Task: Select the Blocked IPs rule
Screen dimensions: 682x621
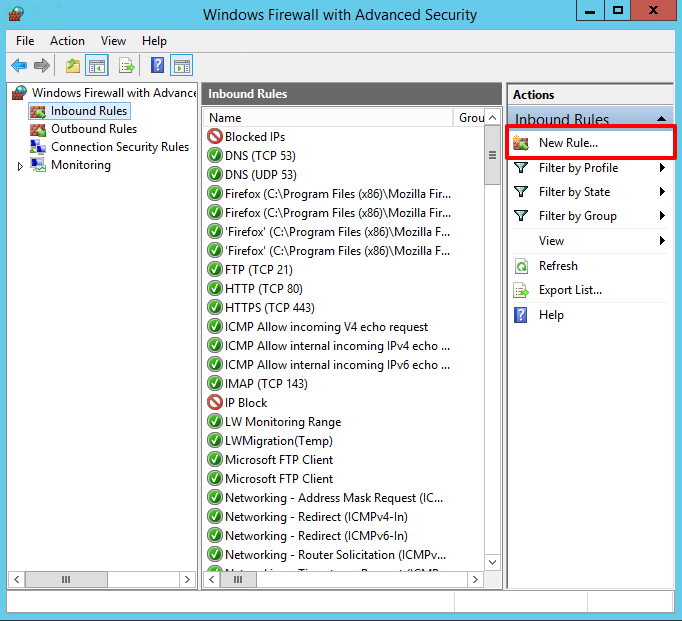Action: (x=255, y=137)
